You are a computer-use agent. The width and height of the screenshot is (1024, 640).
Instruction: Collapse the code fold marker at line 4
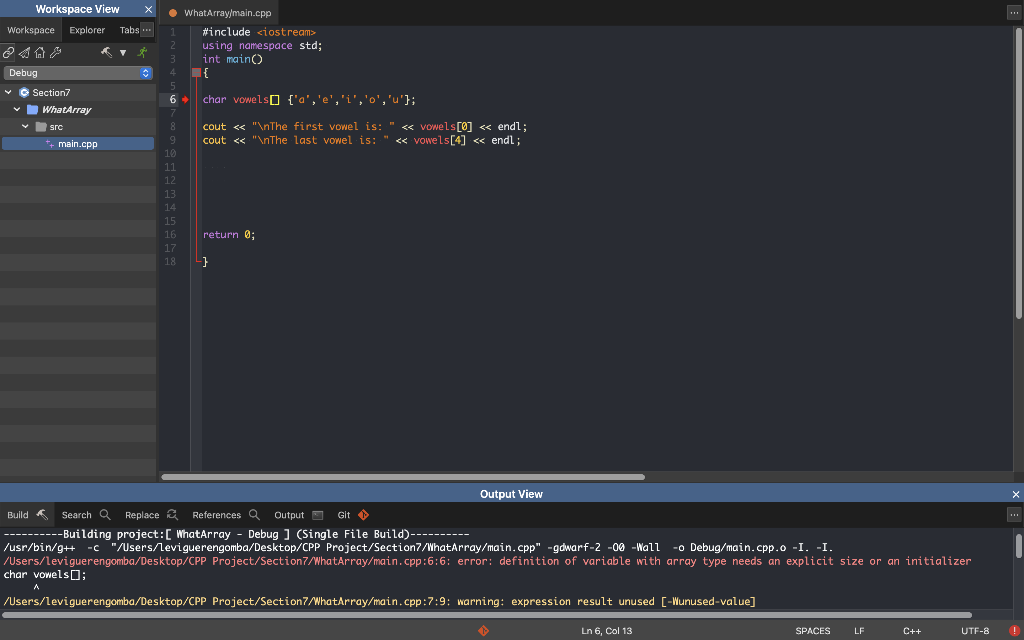pyautogui.click(x=196, y=72)
